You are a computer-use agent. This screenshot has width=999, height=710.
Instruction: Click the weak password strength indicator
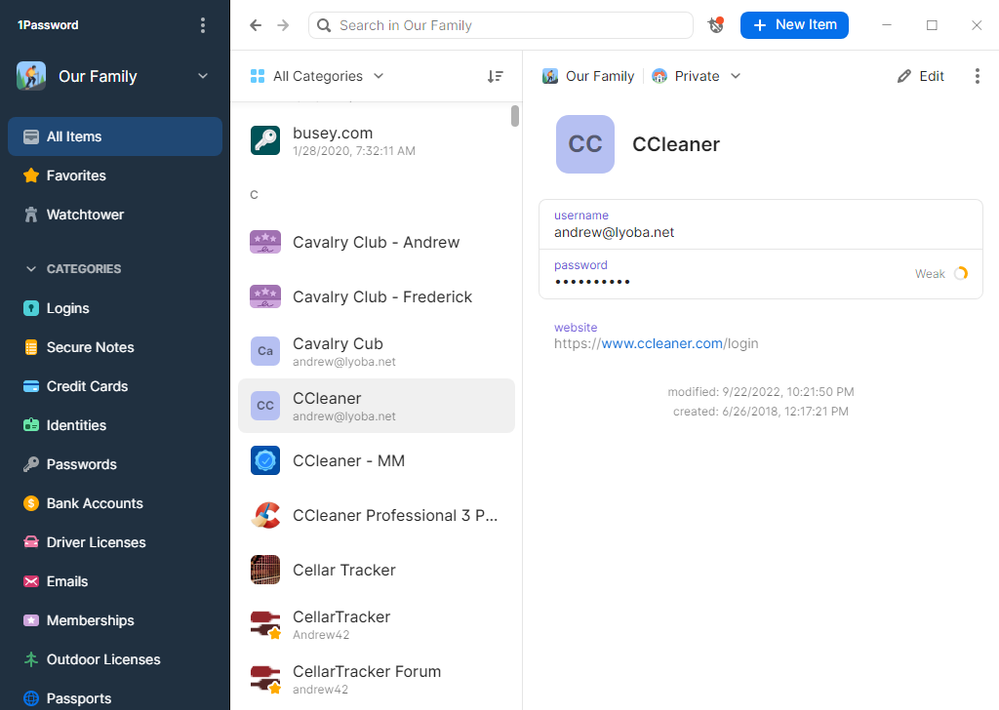pyautogui.click(x=960, y=274)
